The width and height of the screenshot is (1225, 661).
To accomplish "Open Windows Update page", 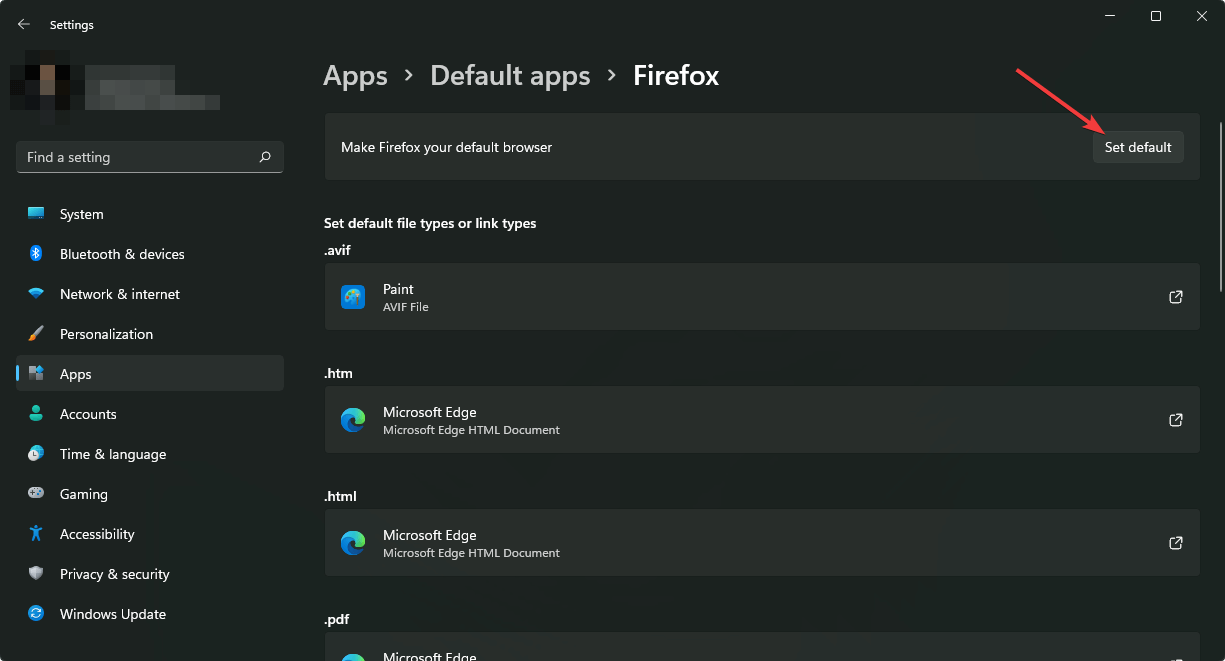I will point(150,614).
